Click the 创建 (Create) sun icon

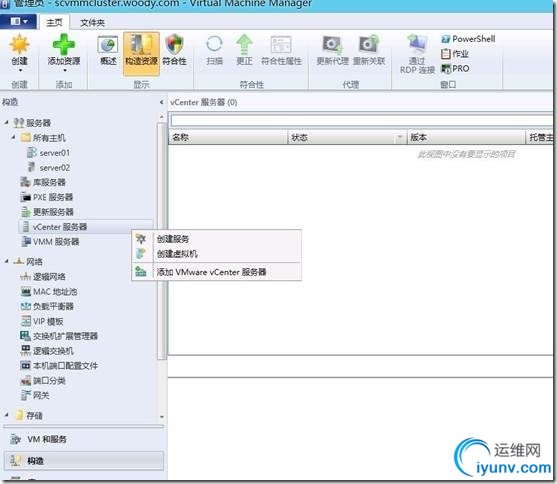19,44
